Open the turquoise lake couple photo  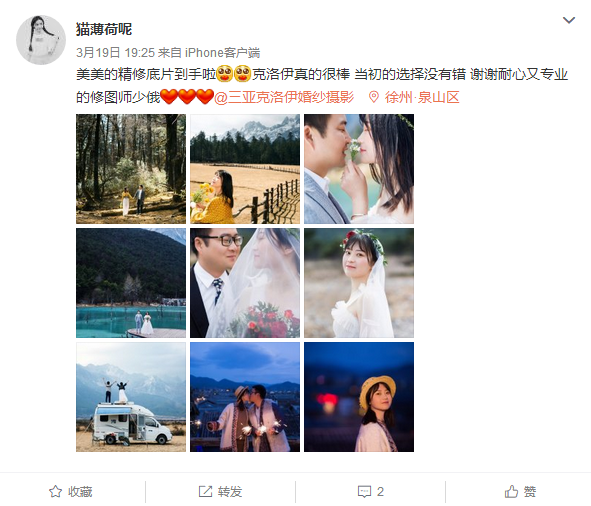pyautogui.click(x=131, y=283)
